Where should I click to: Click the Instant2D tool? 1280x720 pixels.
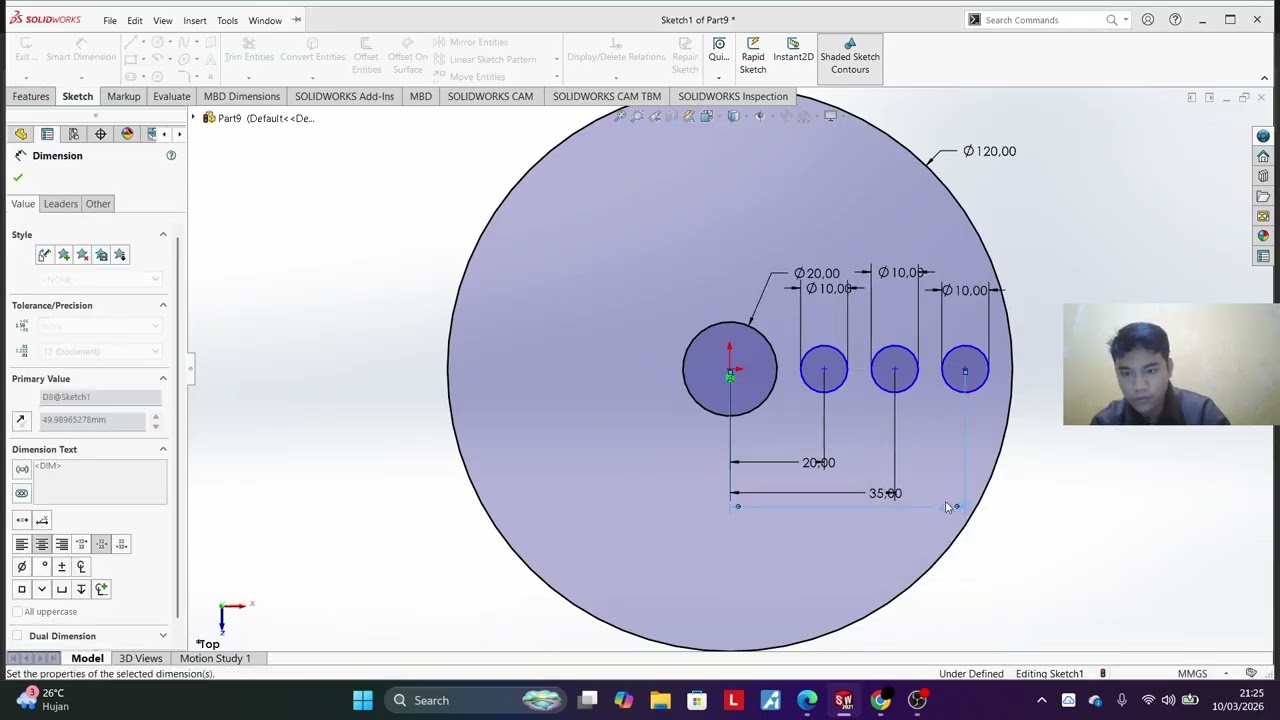tap(793, 52)
